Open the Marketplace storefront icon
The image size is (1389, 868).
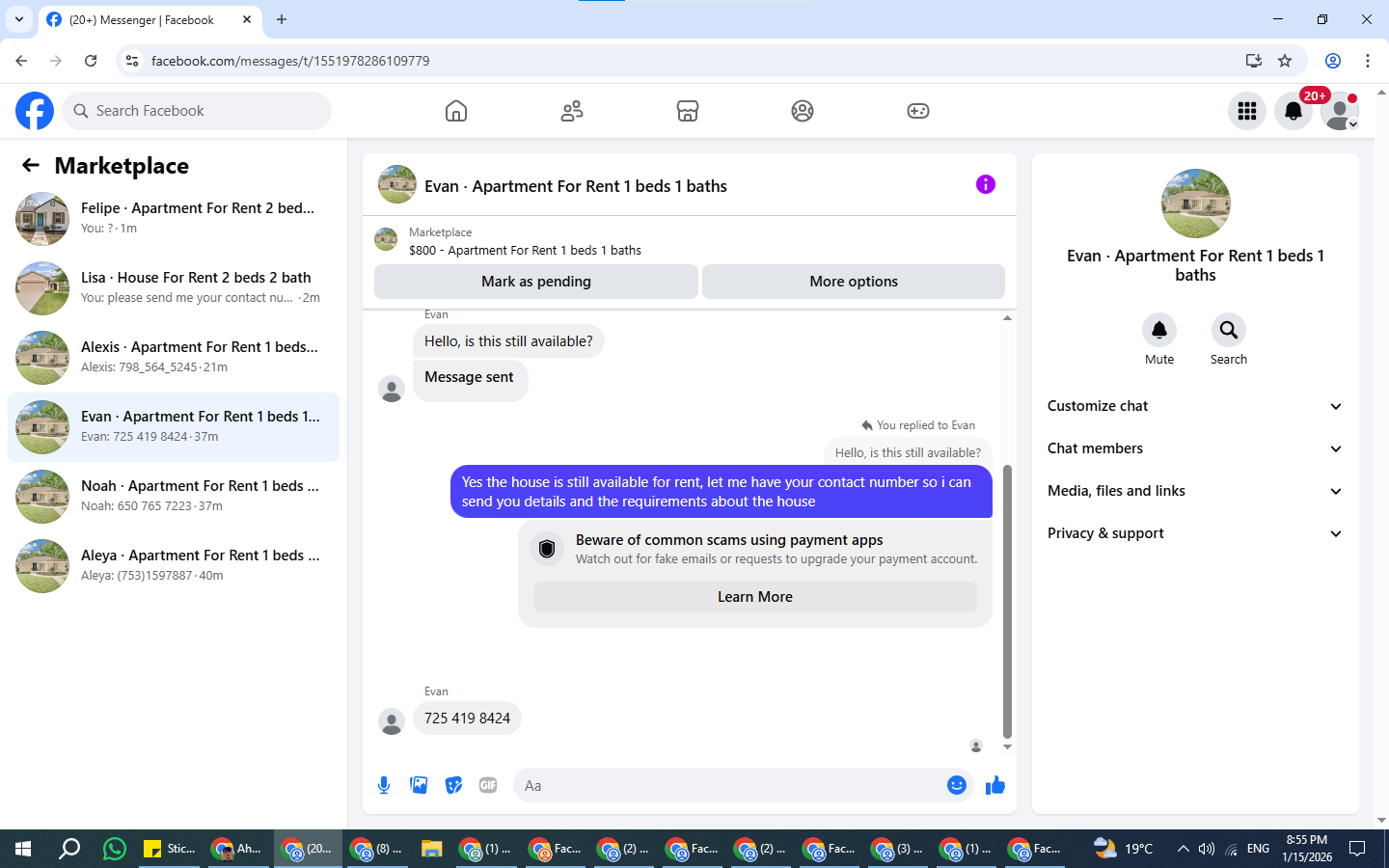click(688, 111)
